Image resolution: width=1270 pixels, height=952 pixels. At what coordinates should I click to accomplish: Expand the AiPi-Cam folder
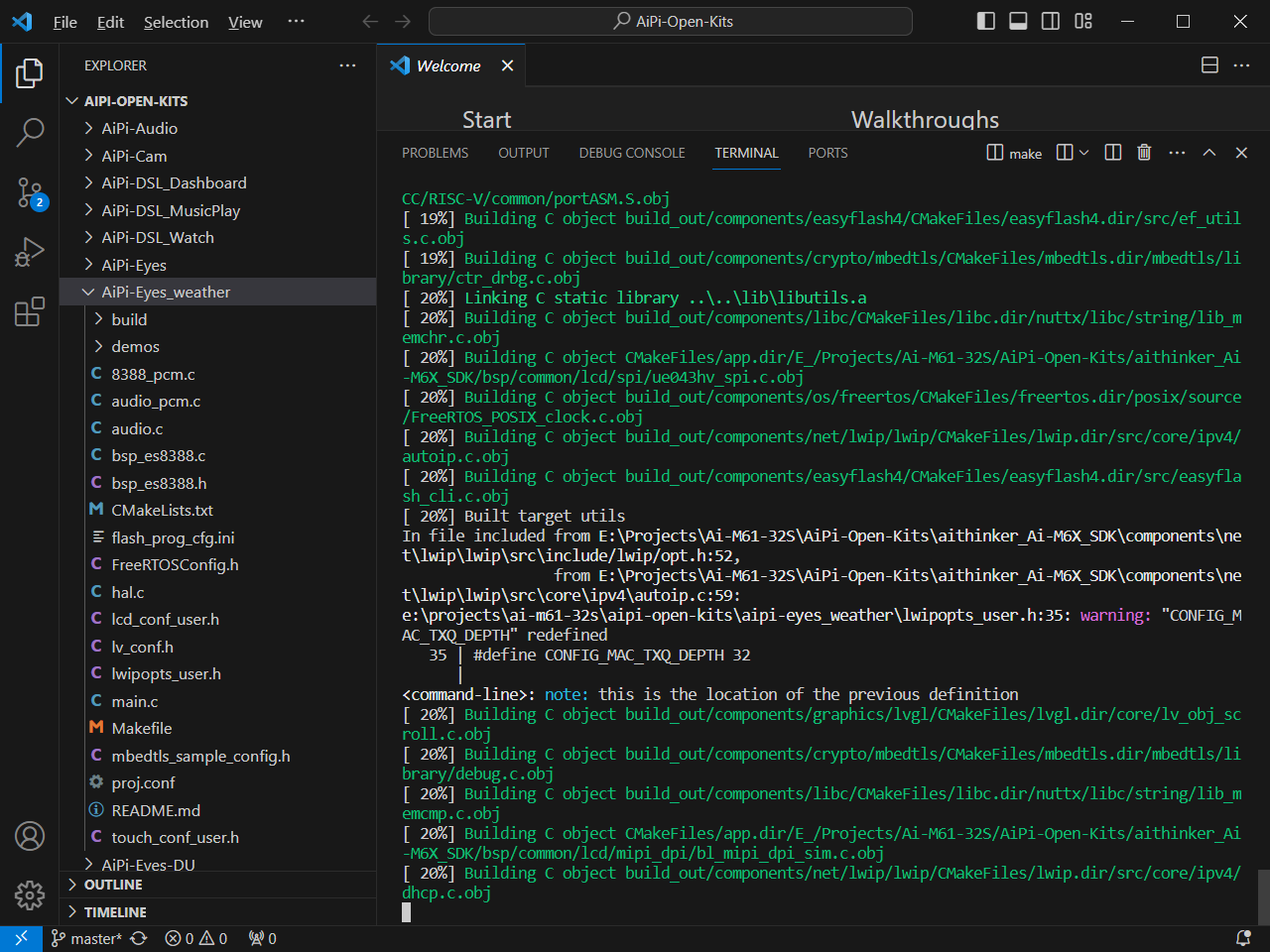[218, 156]
